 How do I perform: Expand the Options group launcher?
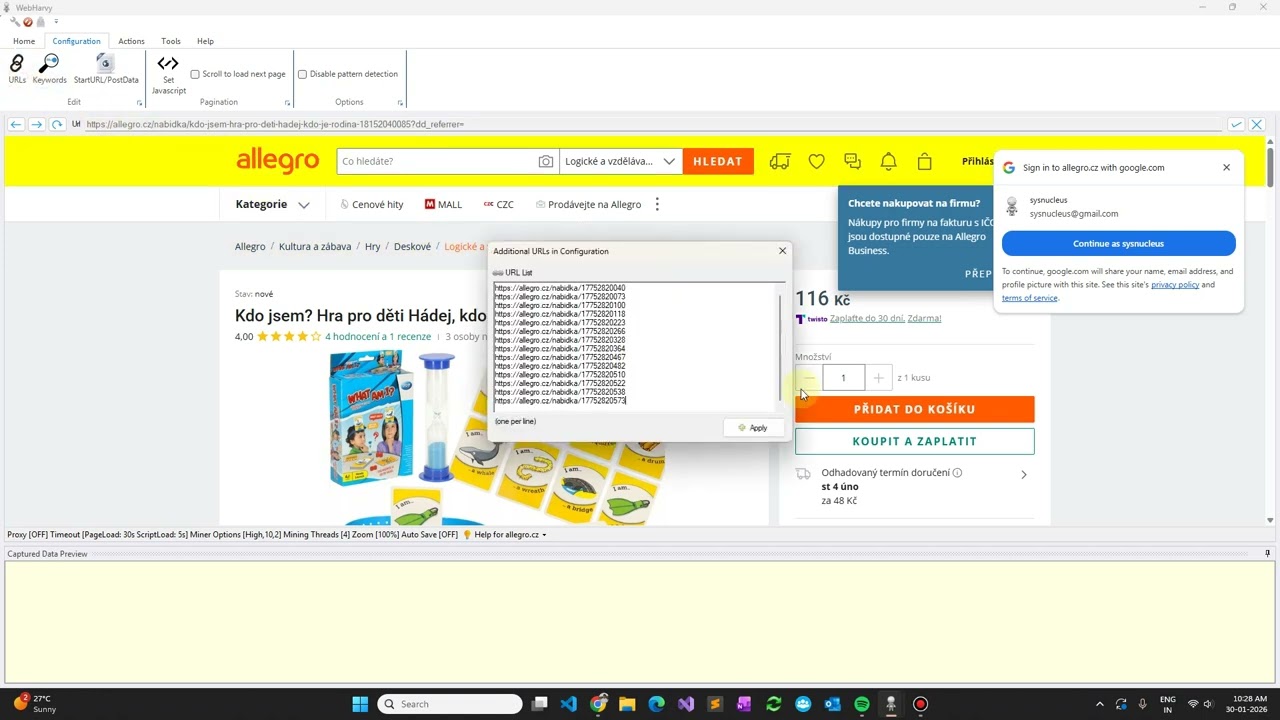tap(400, 103)
